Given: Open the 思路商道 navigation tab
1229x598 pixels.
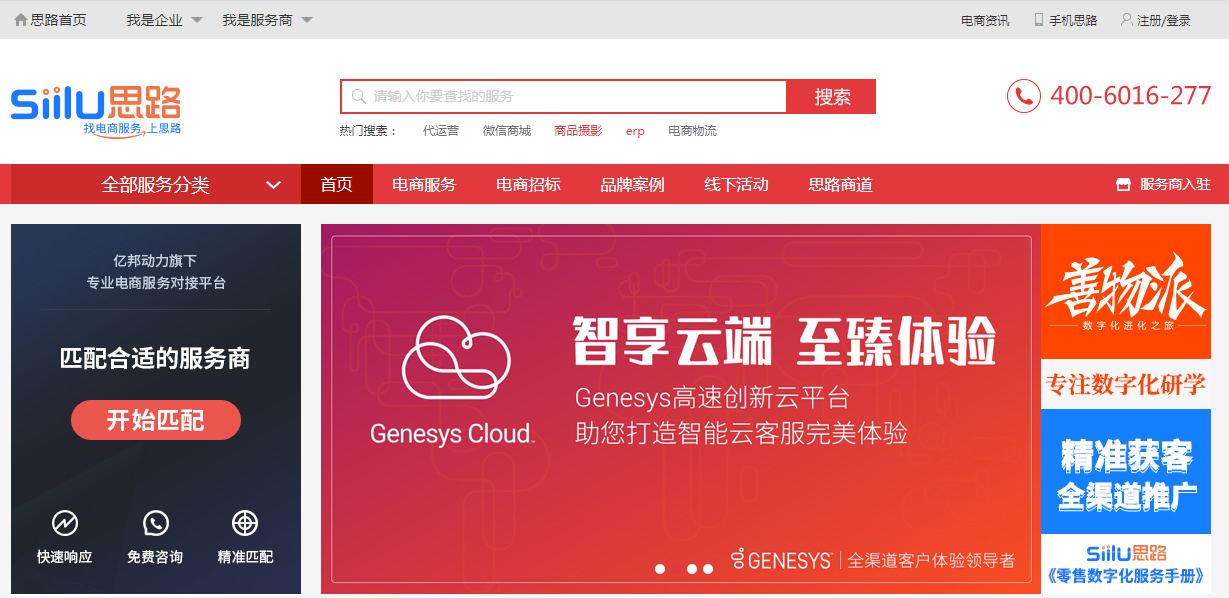Looking at the screenshot, I should pos(840,184).
